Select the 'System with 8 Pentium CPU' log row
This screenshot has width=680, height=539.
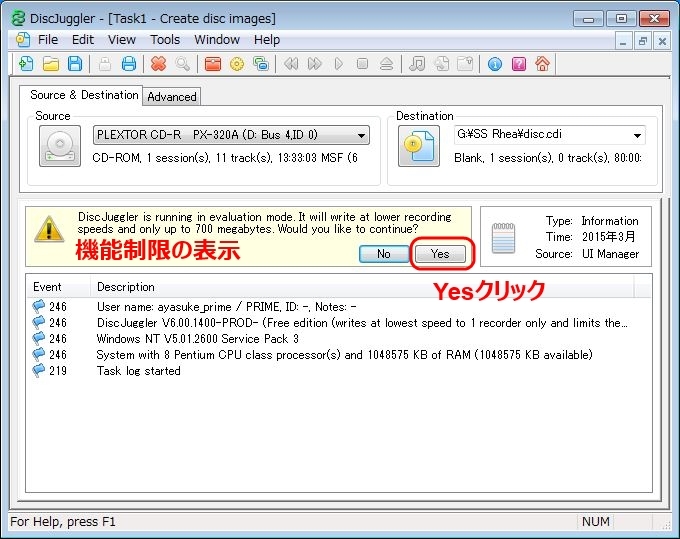click(x=339, y=355)
